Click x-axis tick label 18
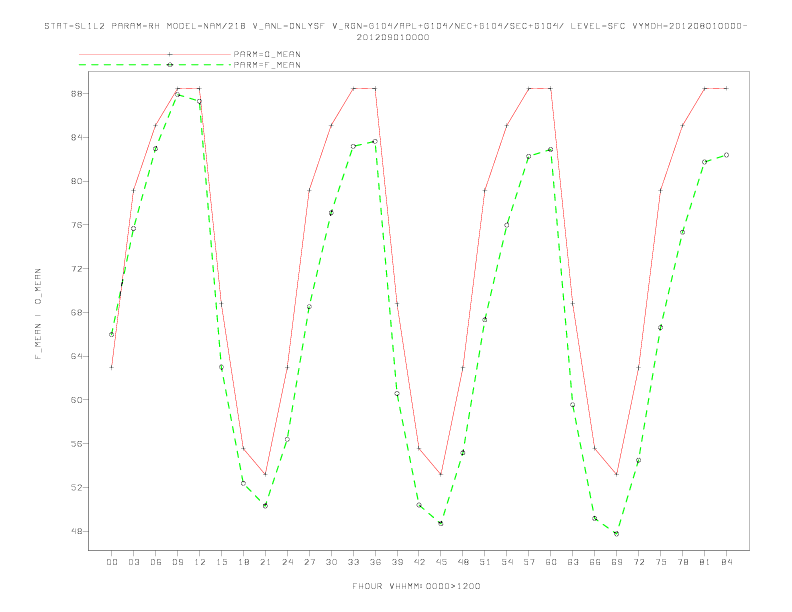This screenshot has width=792, height=612. pos(243,562)
